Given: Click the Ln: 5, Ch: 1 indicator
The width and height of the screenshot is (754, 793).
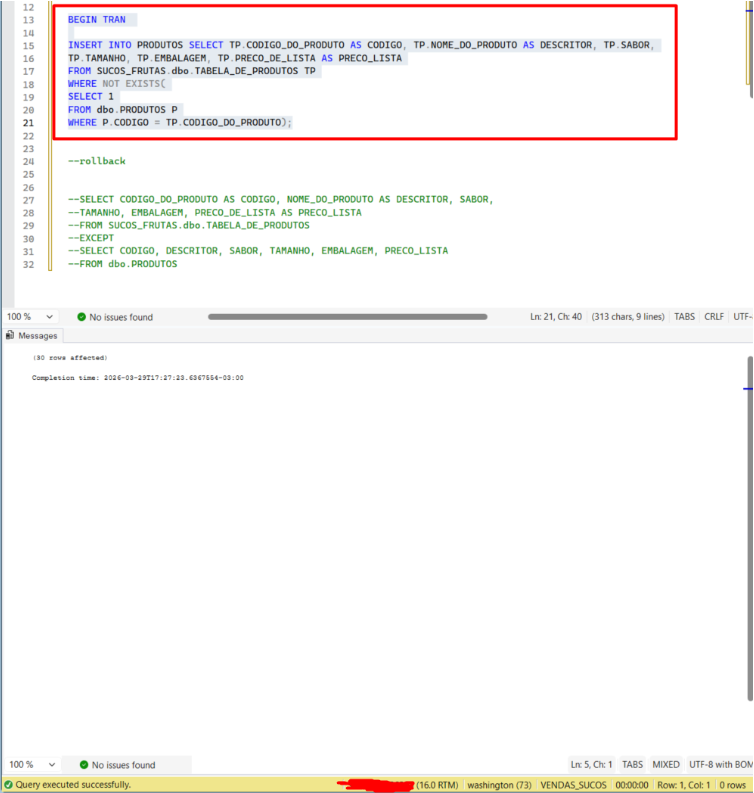Looking at the screenshot, I should 591,764.
